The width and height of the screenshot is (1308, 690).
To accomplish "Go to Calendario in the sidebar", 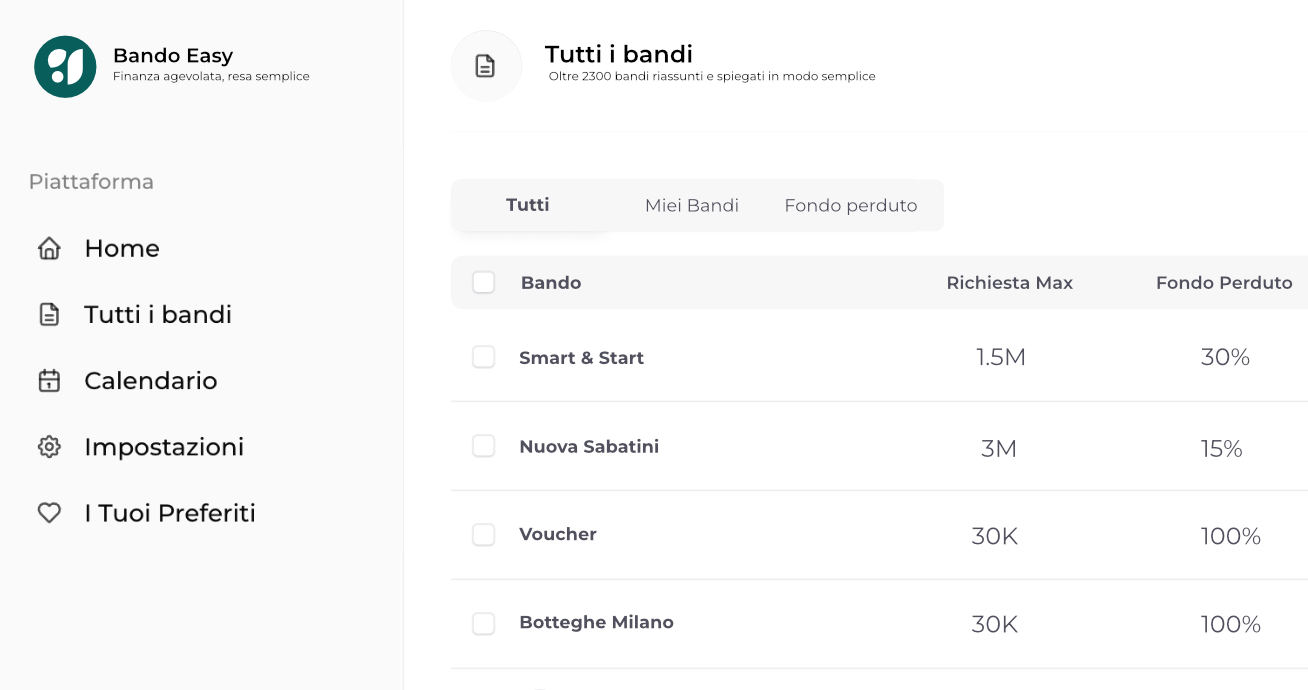I will pyautogui.click(x=151, y=381).
